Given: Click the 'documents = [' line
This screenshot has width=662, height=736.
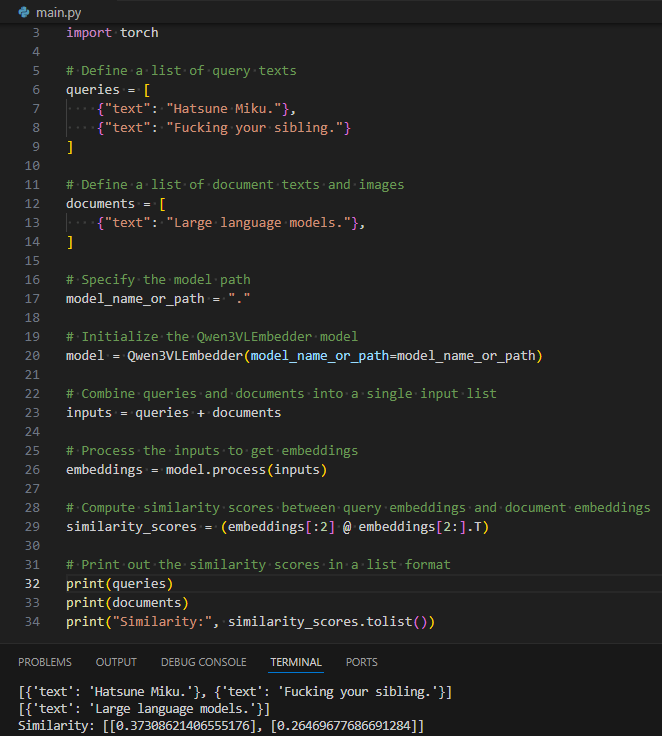Looking at the screenshot, I should click(116, 203).
